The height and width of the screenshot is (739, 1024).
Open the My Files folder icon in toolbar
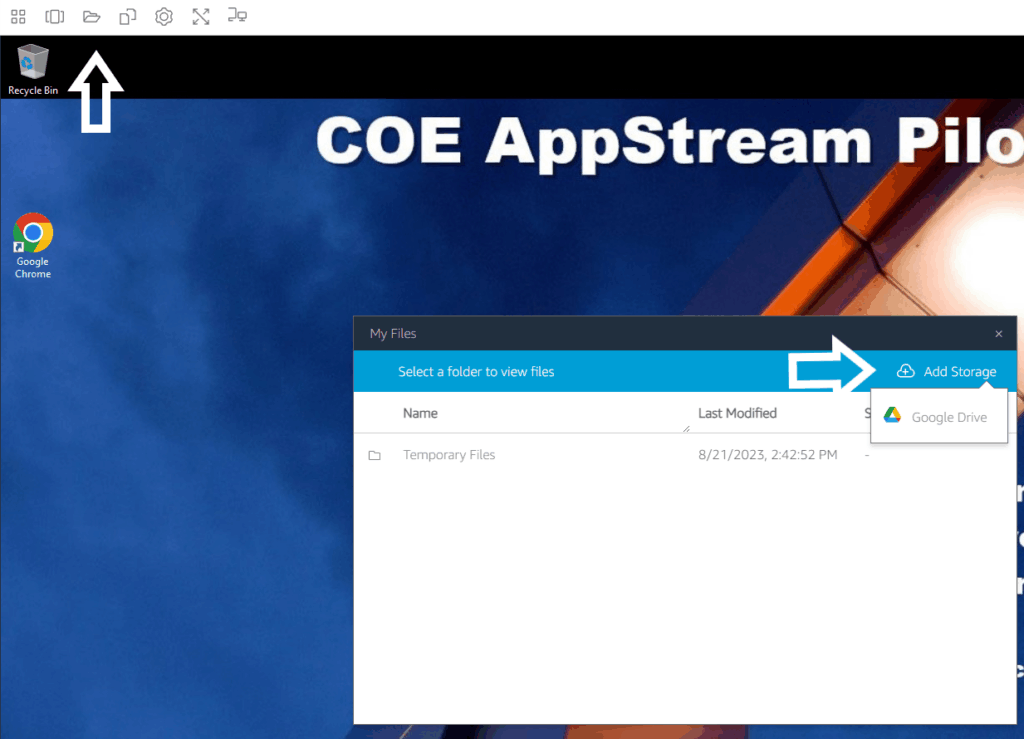tap(91, 16)
